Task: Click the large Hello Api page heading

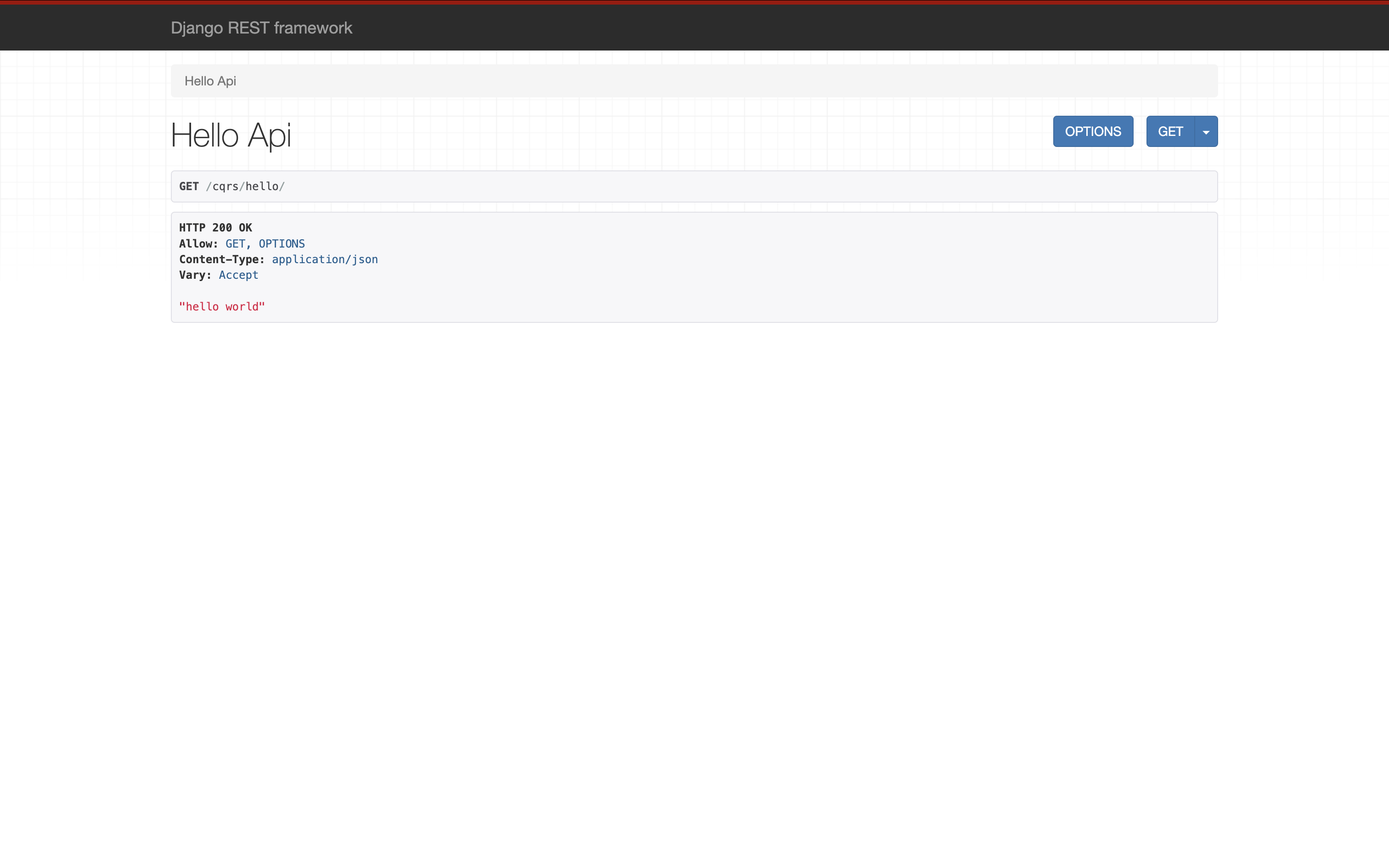Action: (231, 135)
